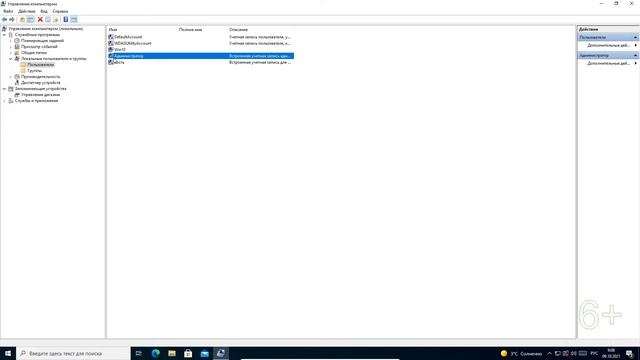Image resolution: width=640 pixels, height=360 pixels.
Task: Select the Управление компьютером root node
Action: pyautogui.click(x=46, y=29)
